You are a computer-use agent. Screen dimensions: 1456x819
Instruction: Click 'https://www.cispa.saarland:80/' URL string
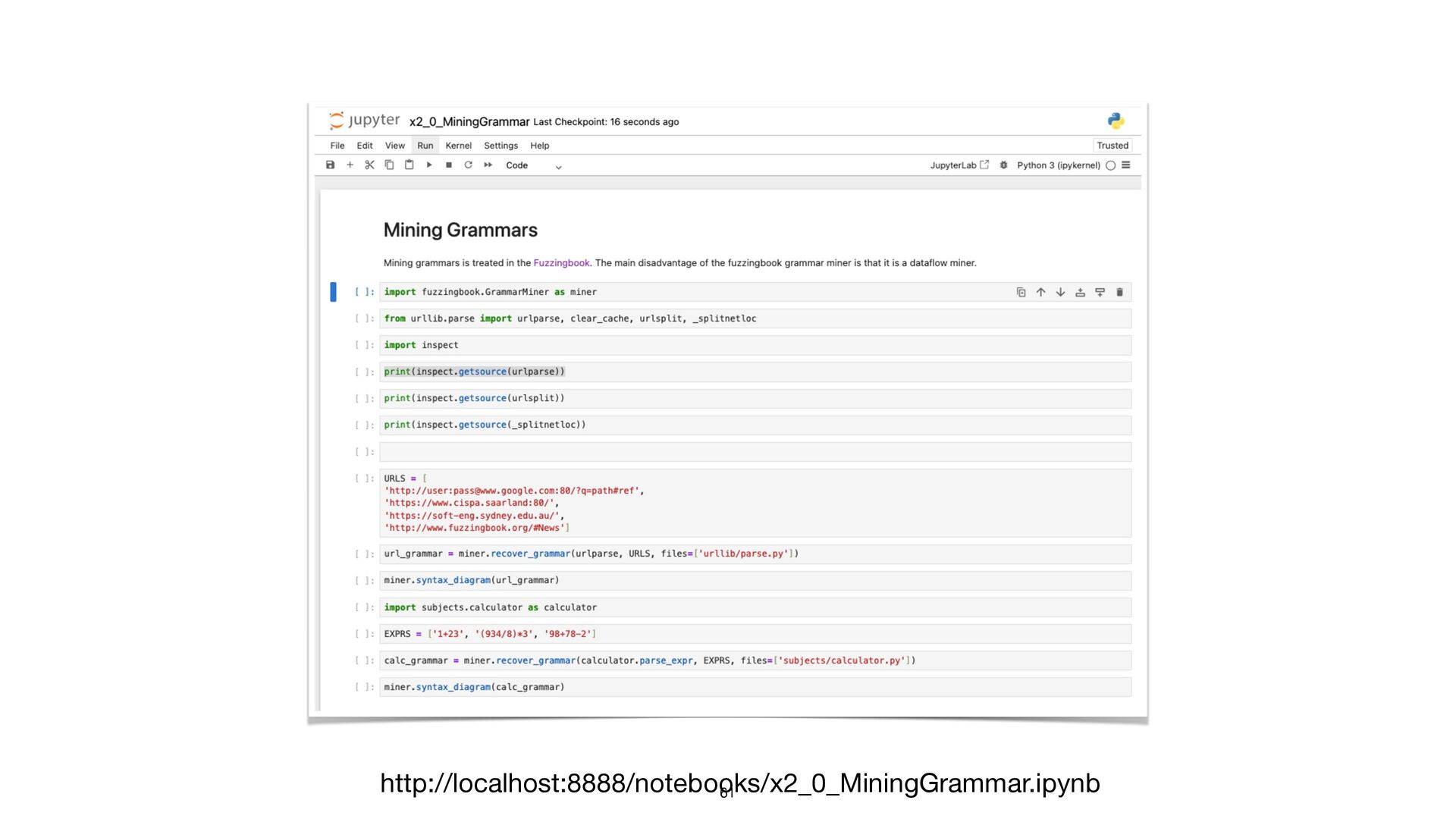pos(471,503)
